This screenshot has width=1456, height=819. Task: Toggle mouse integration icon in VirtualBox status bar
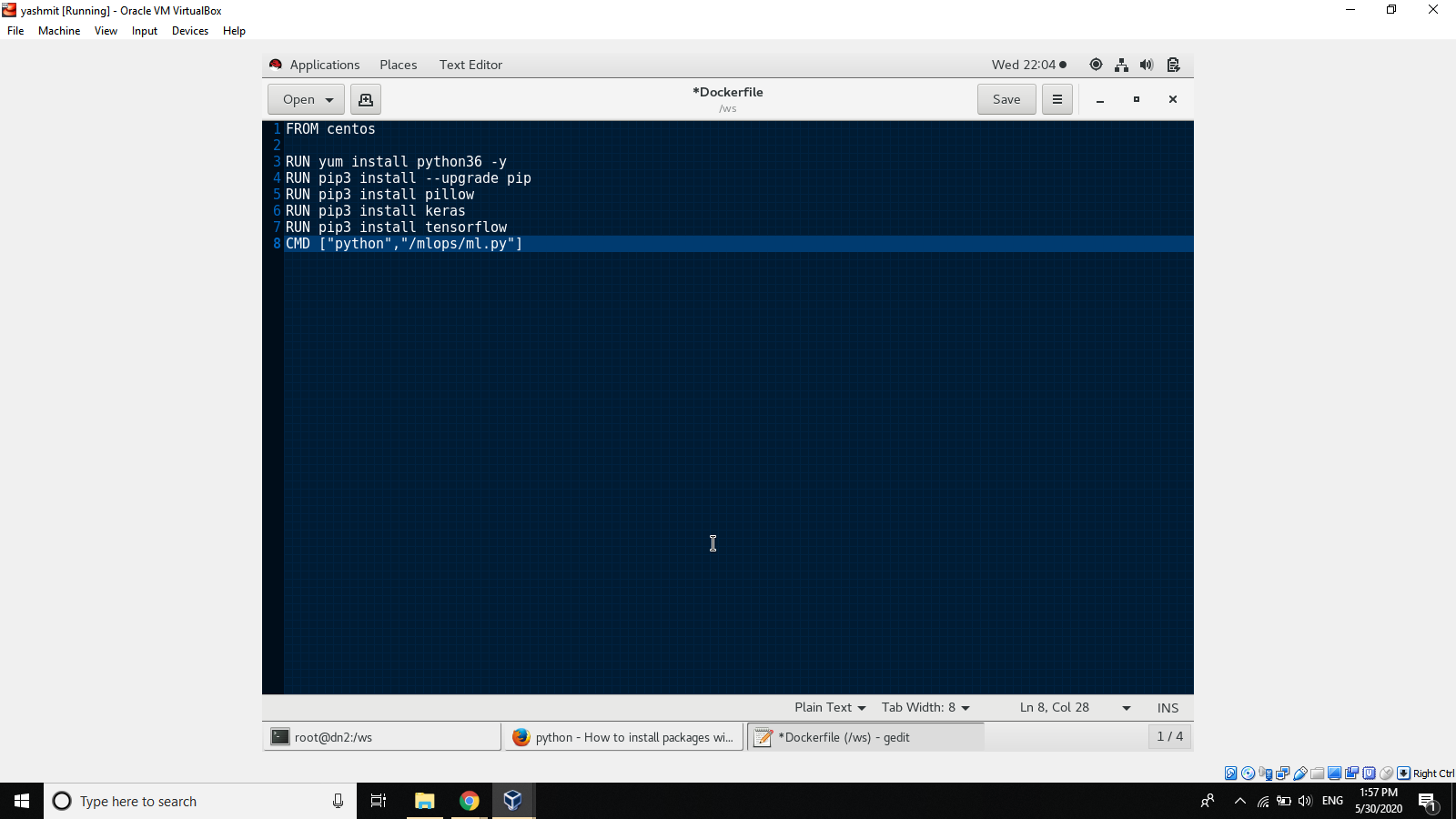[x=1386, y=773]
